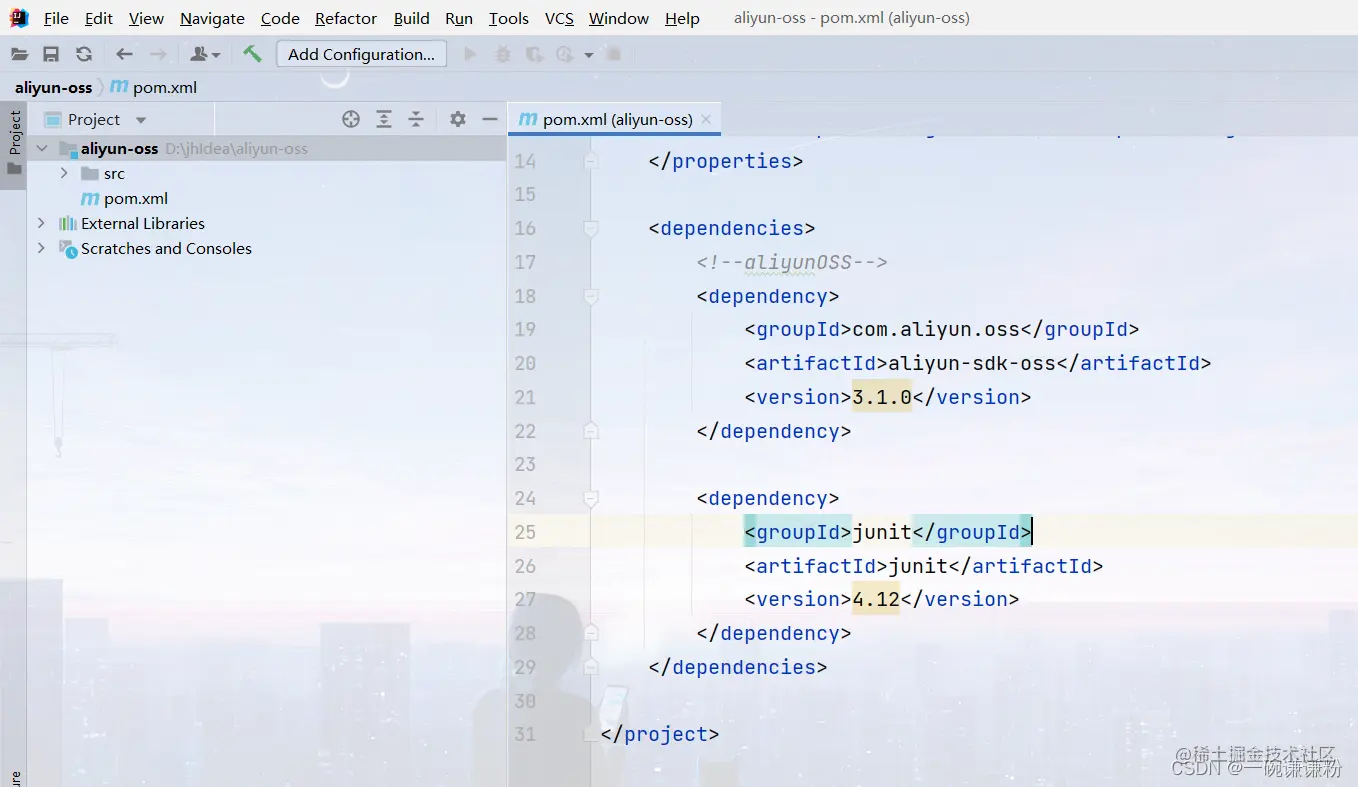Screen dimensions: 1358x787
Task: Open Project panel settings gear
Action: 458,119
